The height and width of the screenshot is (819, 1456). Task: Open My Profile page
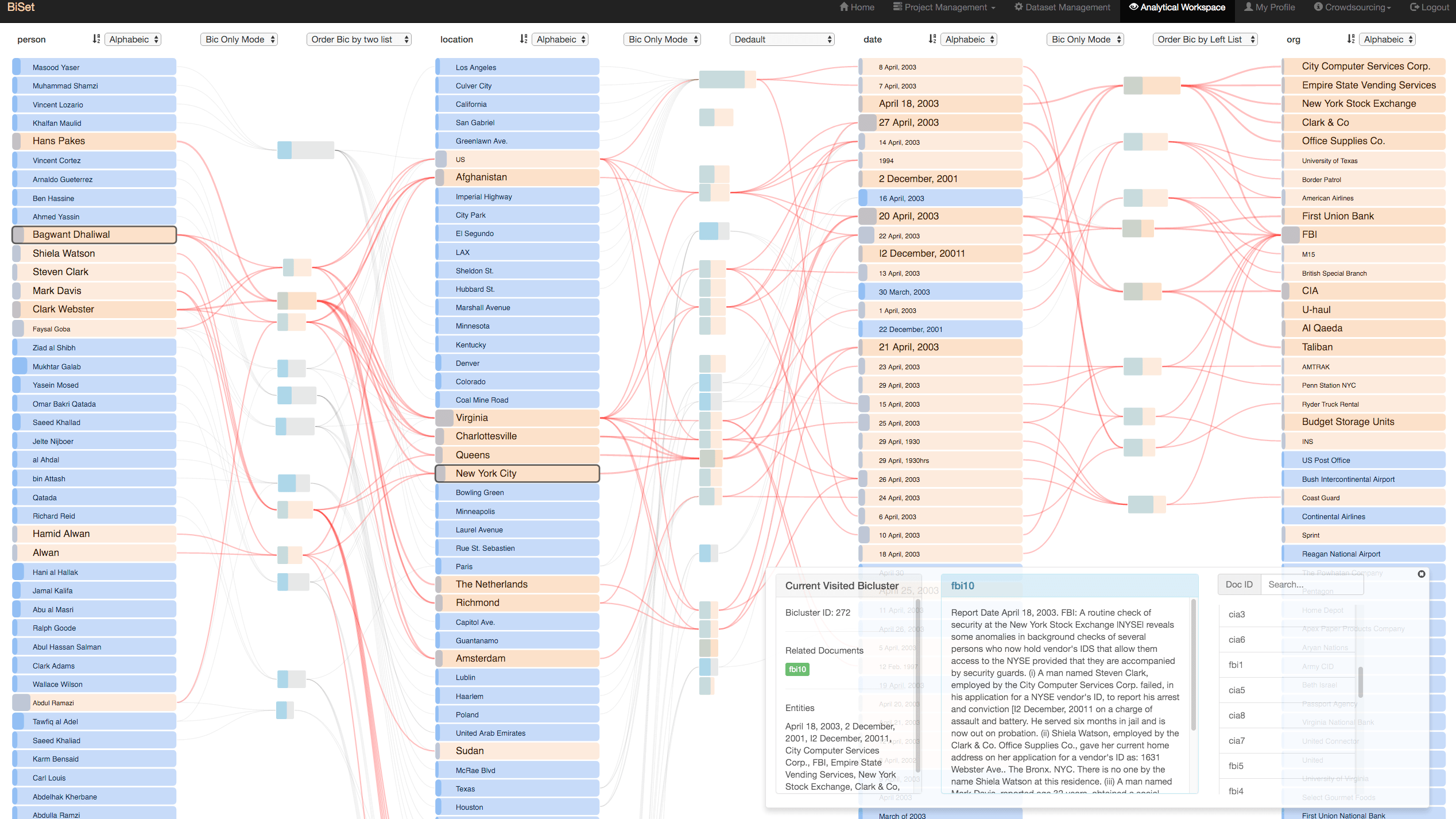click(x=1269, y=7)
